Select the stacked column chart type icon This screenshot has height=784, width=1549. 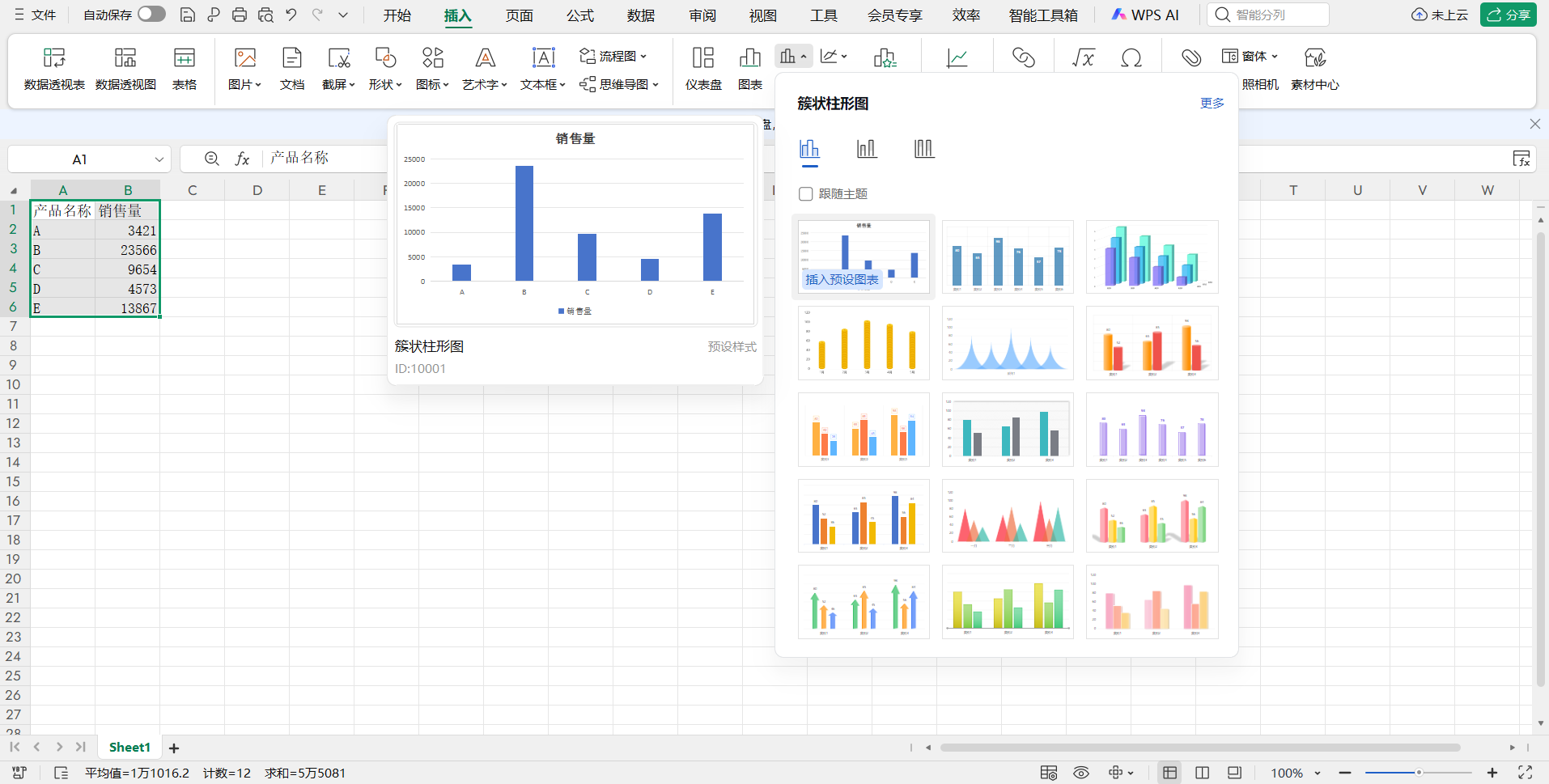coord(867,149)
